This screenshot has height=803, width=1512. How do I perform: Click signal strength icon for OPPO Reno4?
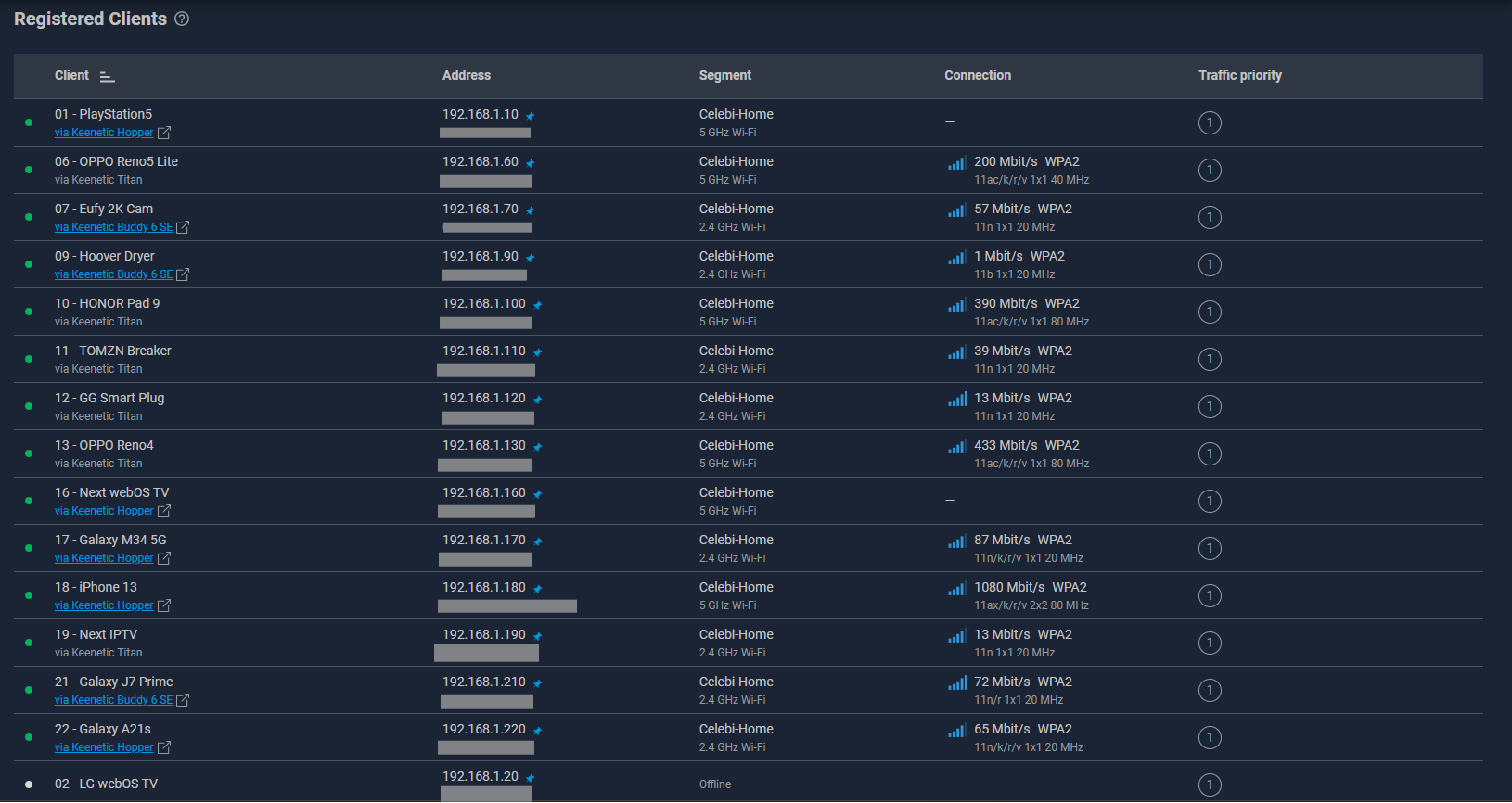pos(957,446)
